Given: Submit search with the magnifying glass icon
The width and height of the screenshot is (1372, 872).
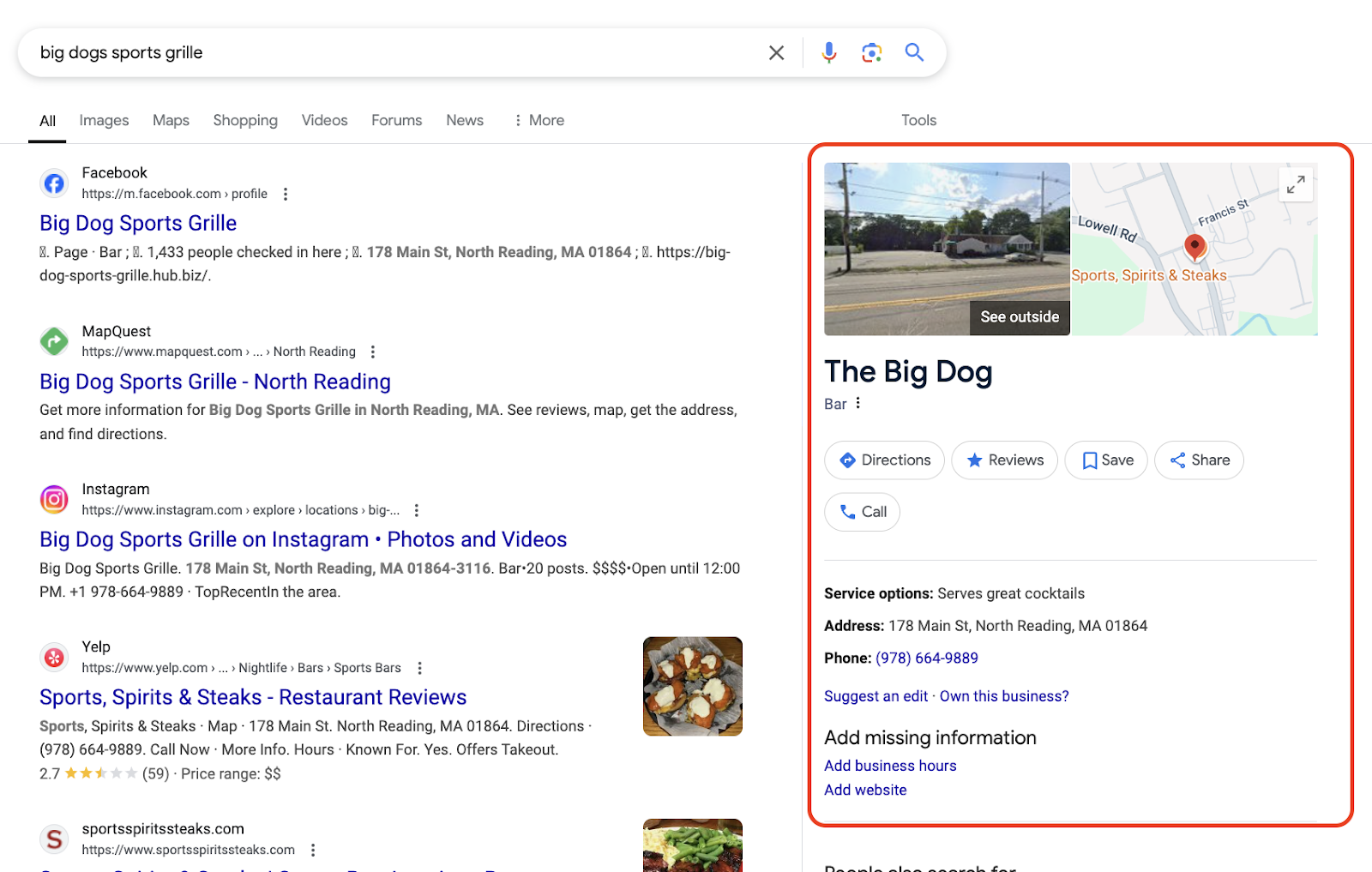Looking at the screenshot, I should pos(914,52).
